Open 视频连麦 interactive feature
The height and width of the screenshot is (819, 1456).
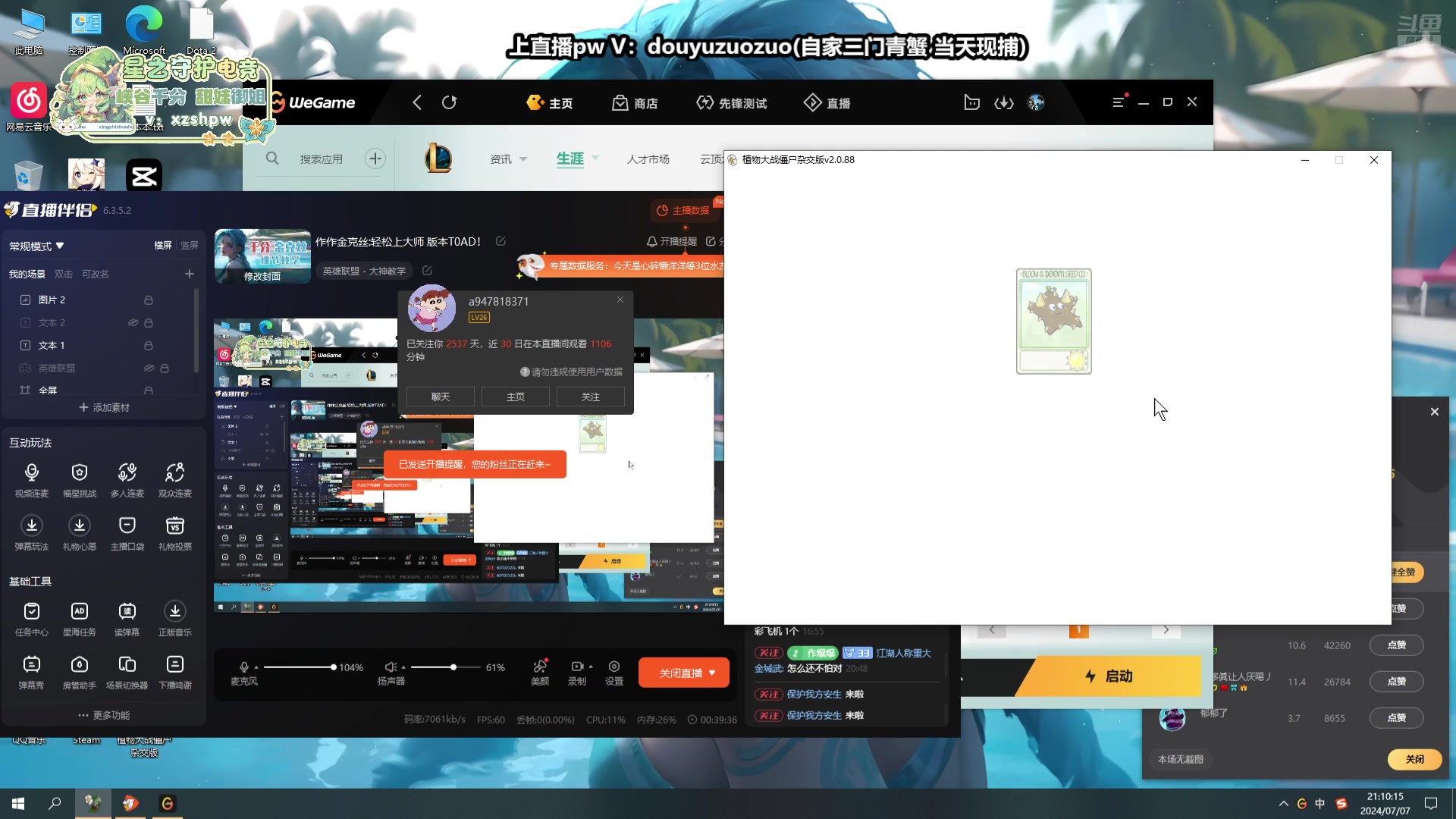point(31,480)
